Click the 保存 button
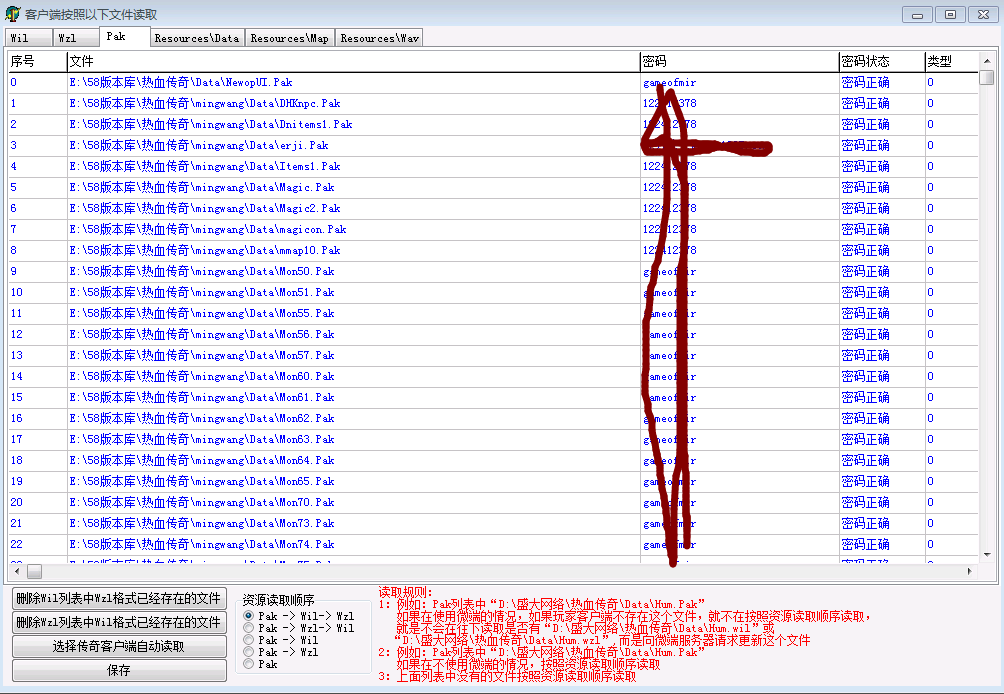Image resolution: width=1004 pixels, height=694 pixels. pos(119,670)
